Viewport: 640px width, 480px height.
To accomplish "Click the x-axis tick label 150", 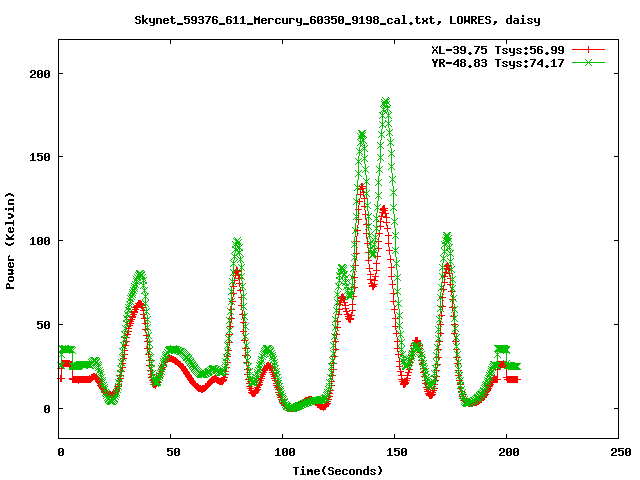I will coord(397,452).
